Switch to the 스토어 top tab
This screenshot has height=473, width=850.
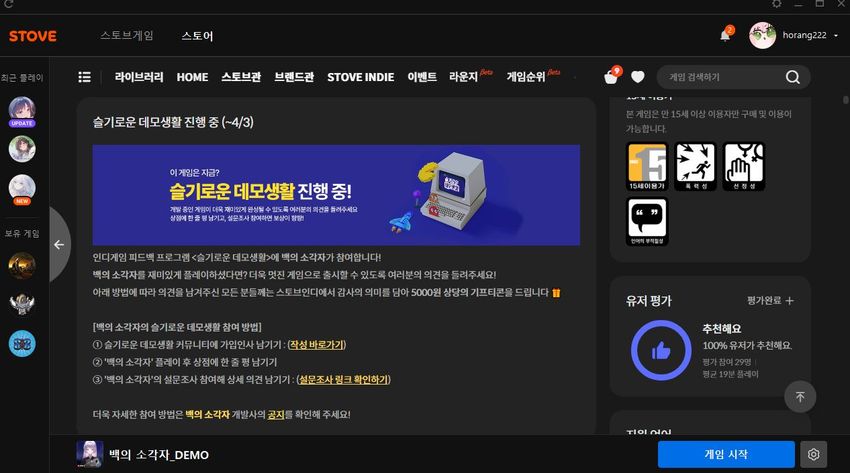pos(197,36)
